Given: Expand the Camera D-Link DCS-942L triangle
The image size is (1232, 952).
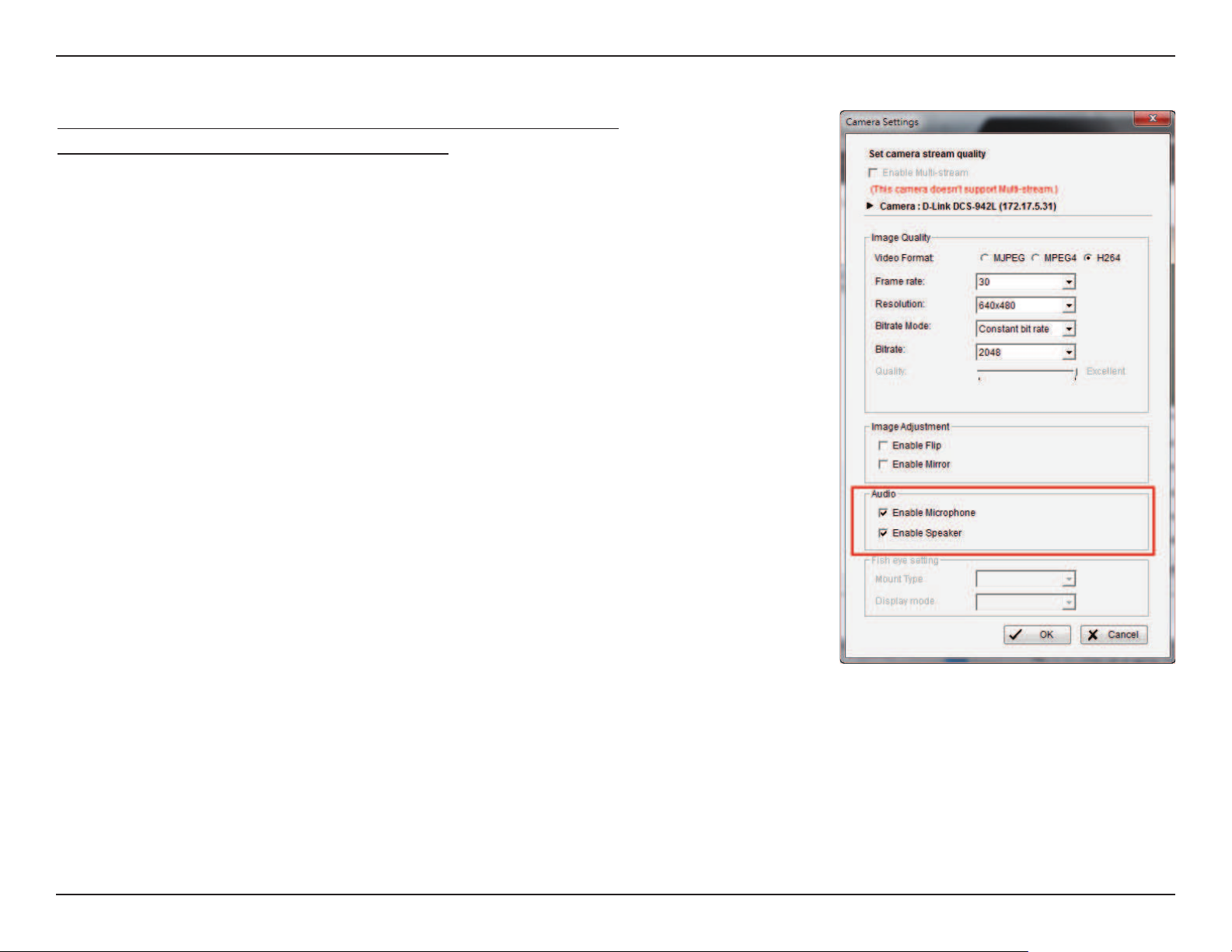Looking at the screenshot, I should pos(870,206).
